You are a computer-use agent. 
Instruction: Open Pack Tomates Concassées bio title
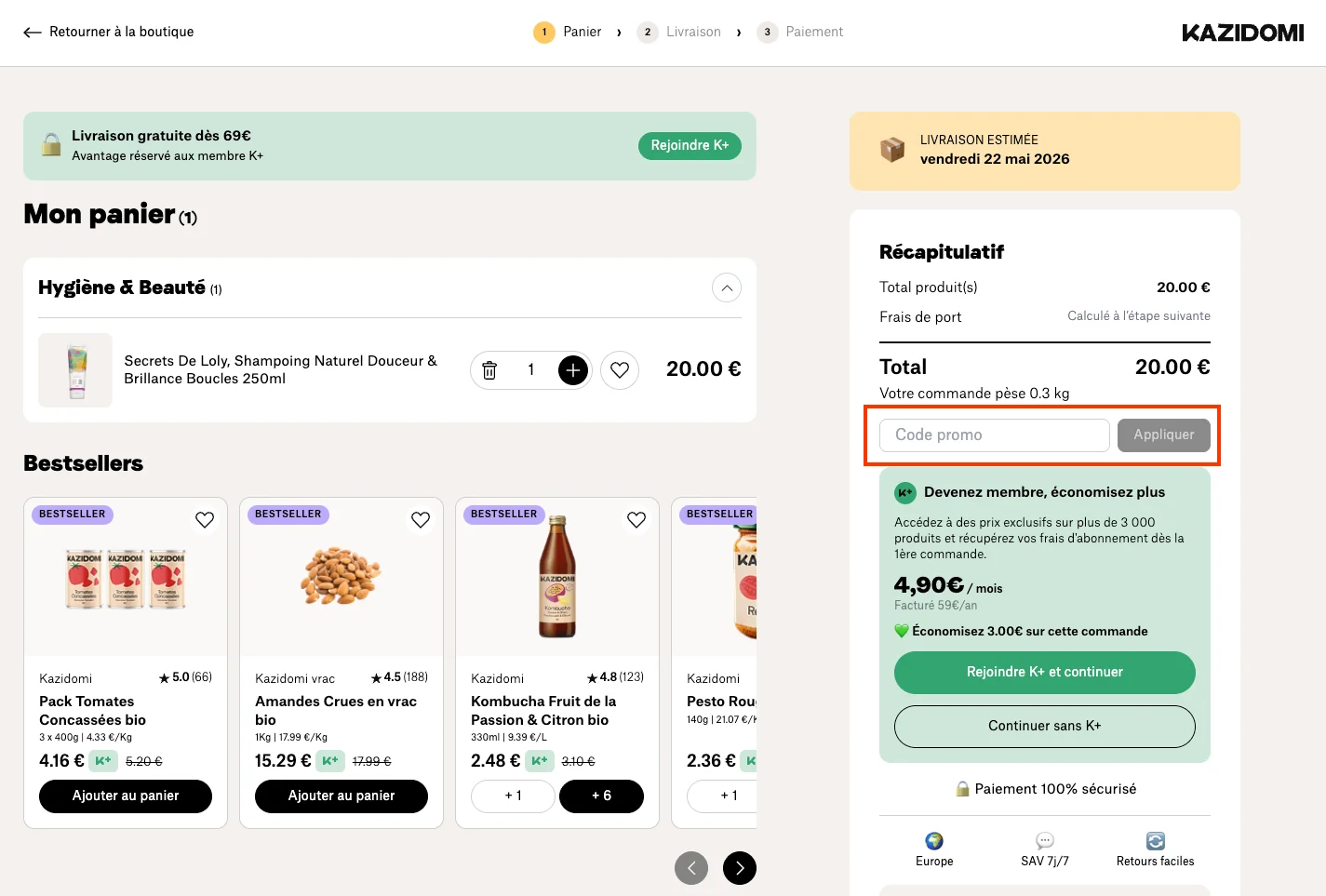point(93,711)
